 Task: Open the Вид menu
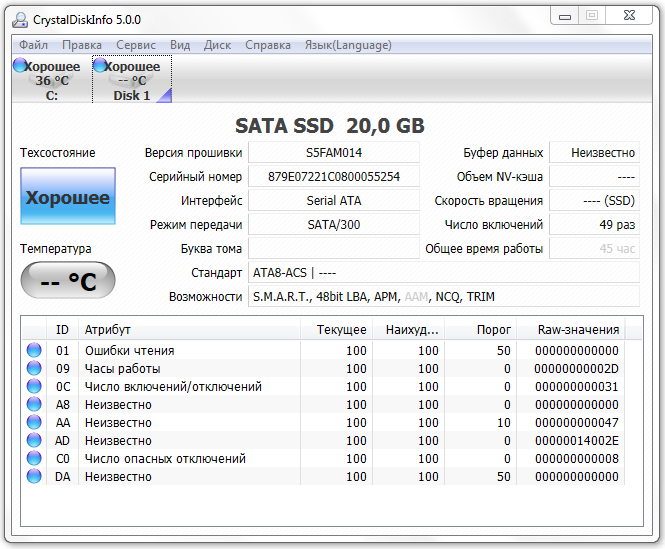pos(180,45)
